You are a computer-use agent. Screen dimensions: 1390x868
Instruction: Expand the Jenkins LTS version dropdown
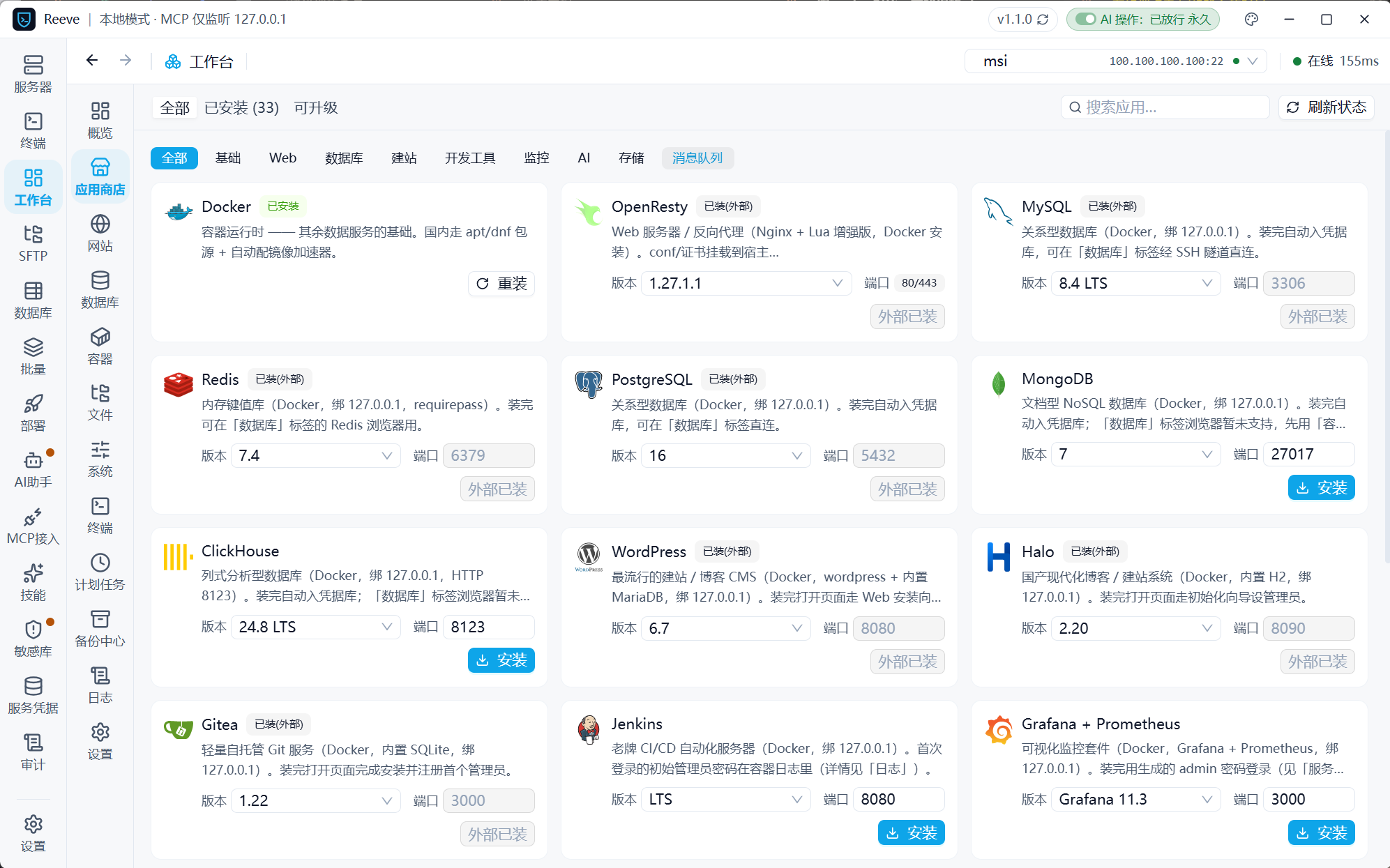(725, 799)
